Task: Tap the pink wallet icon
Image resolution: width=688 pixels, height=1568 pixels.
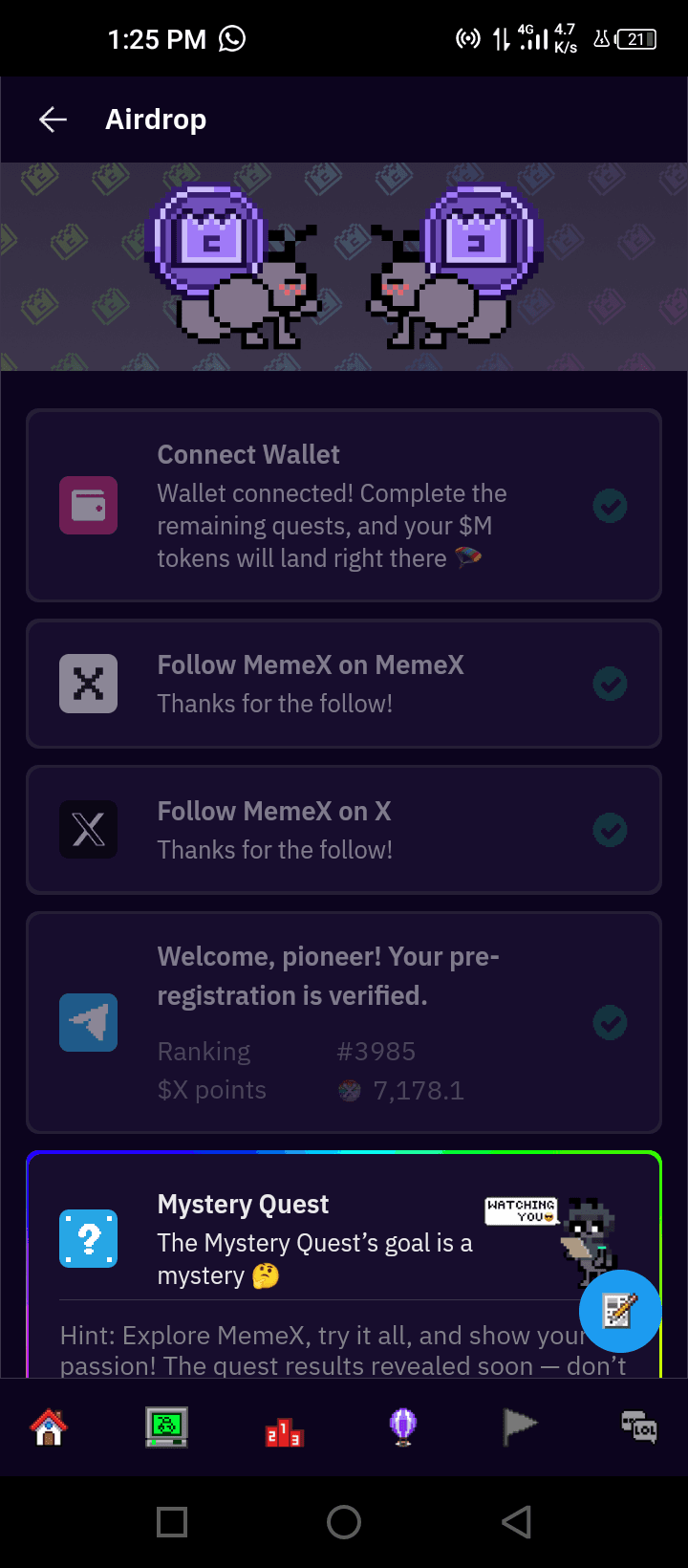Action: [x=89, y=506]
